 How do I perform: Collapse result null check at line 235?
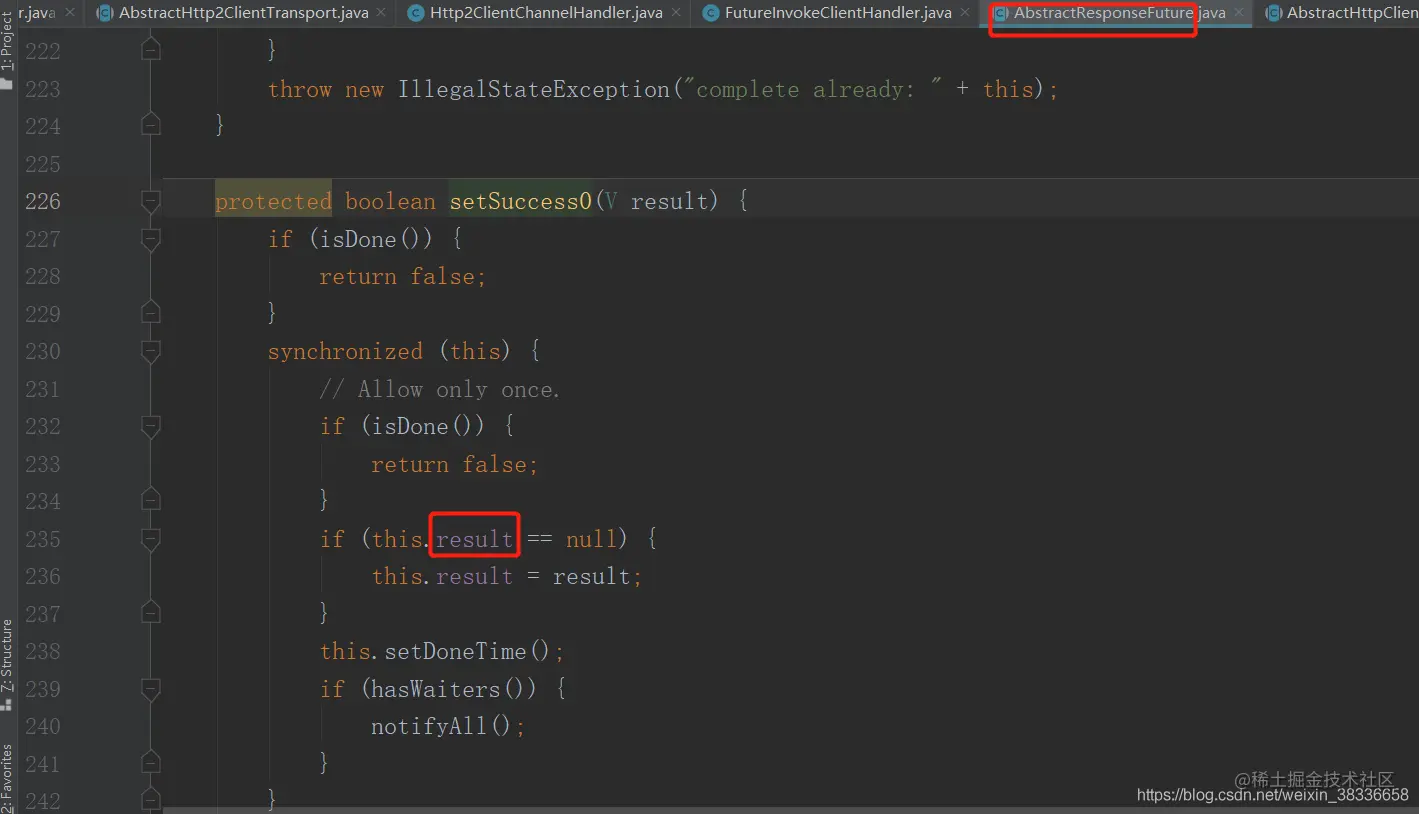tap(151, 539)
